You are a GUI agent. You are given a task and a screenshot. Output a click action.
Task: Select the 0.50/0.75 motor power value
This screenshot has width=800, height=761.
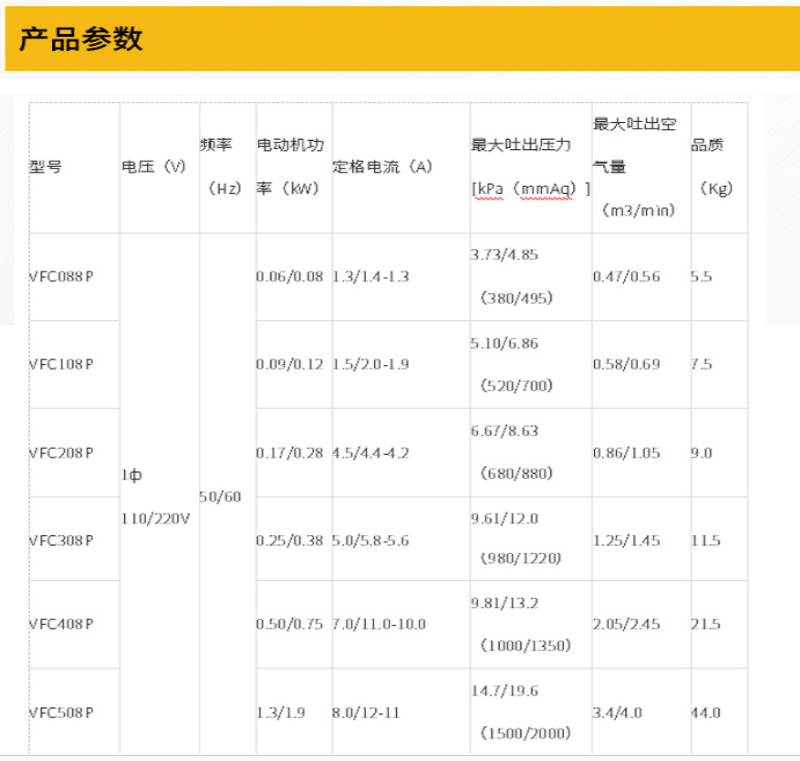click(290, 624)
